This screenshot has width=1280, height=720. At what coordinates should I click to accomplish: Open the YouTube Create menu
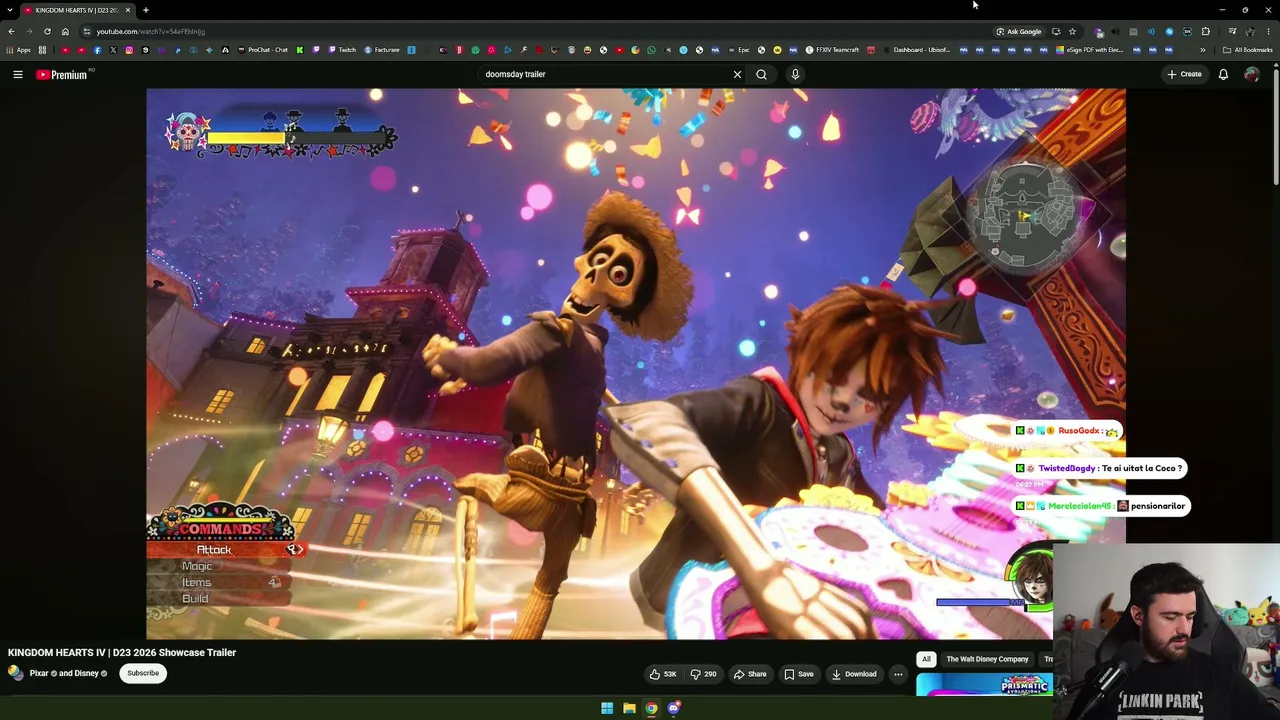tap(1184, 74)
